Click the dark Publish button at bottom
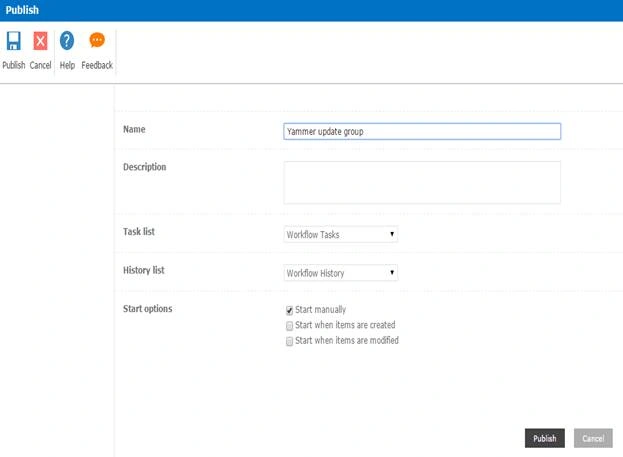This screenshot has height=457, width=623. coord(544,438)
